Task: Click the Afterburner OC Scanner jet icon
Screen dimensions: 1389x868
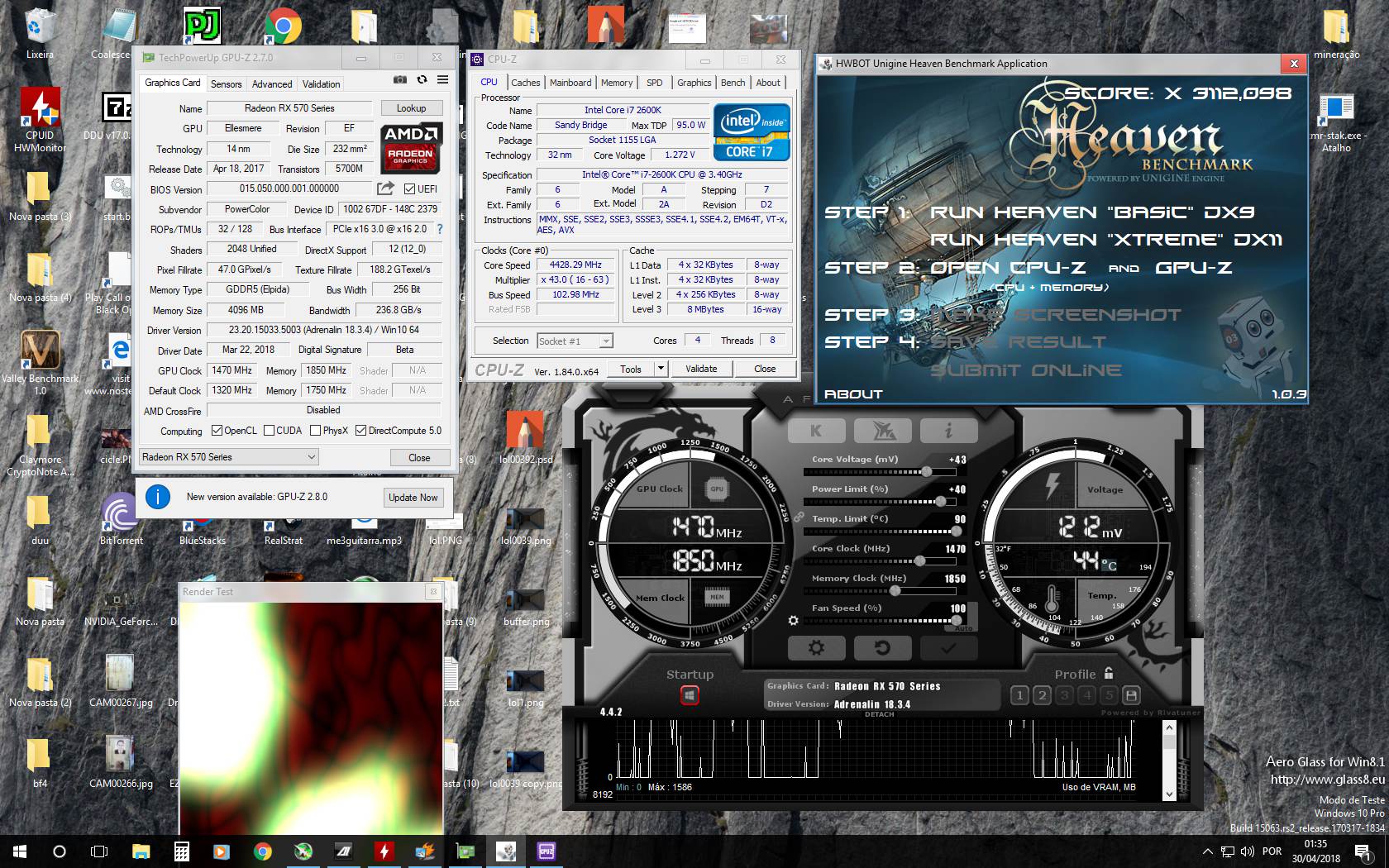Action: point(881,430)
